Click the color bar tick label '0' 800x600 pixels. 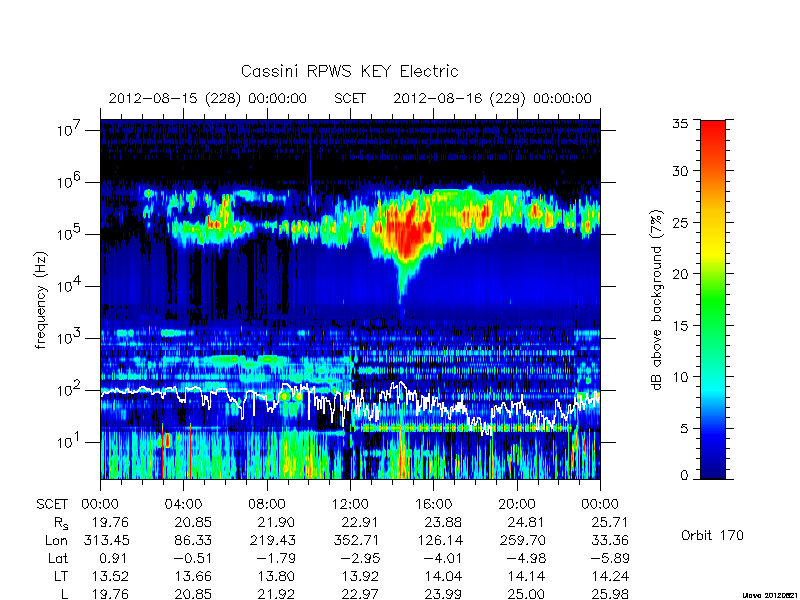click(684, 475)
